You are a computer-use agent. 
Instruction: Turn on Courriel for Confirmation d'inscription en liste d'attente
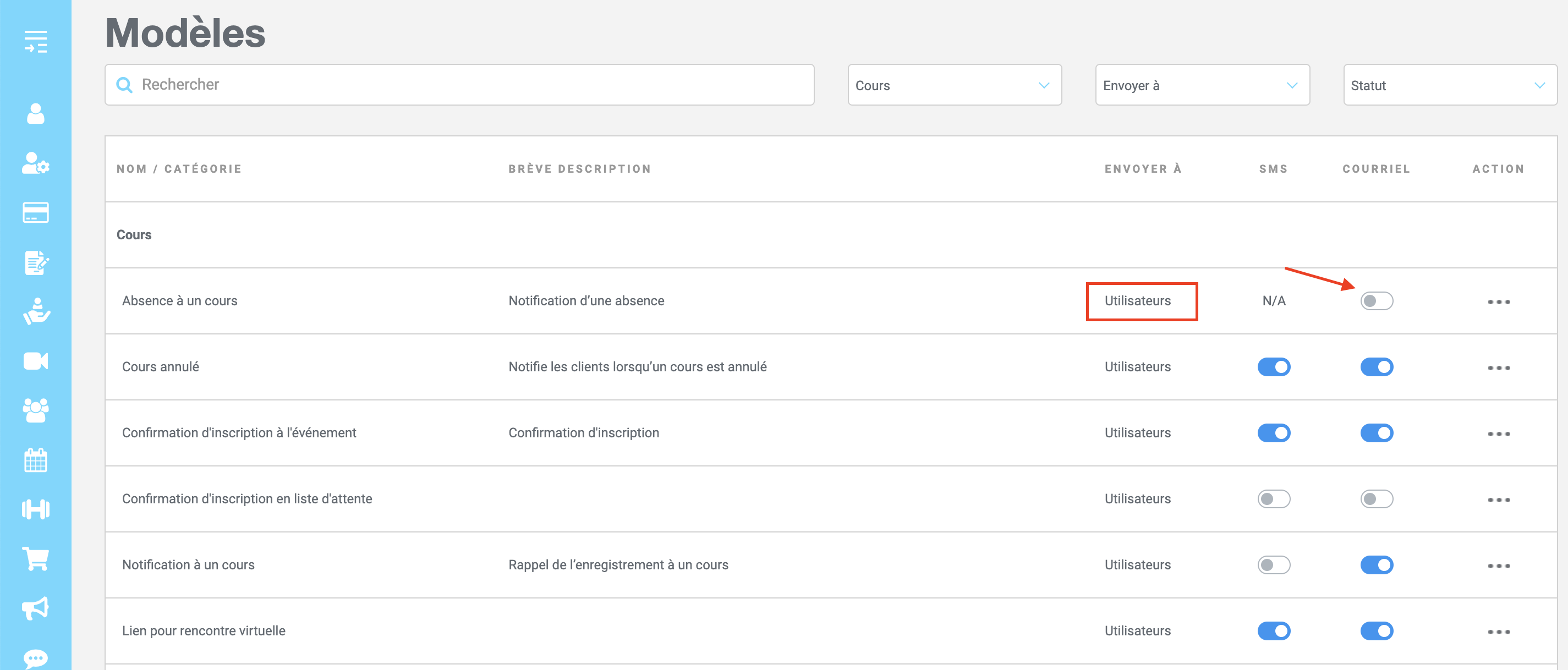(1376, 499)
